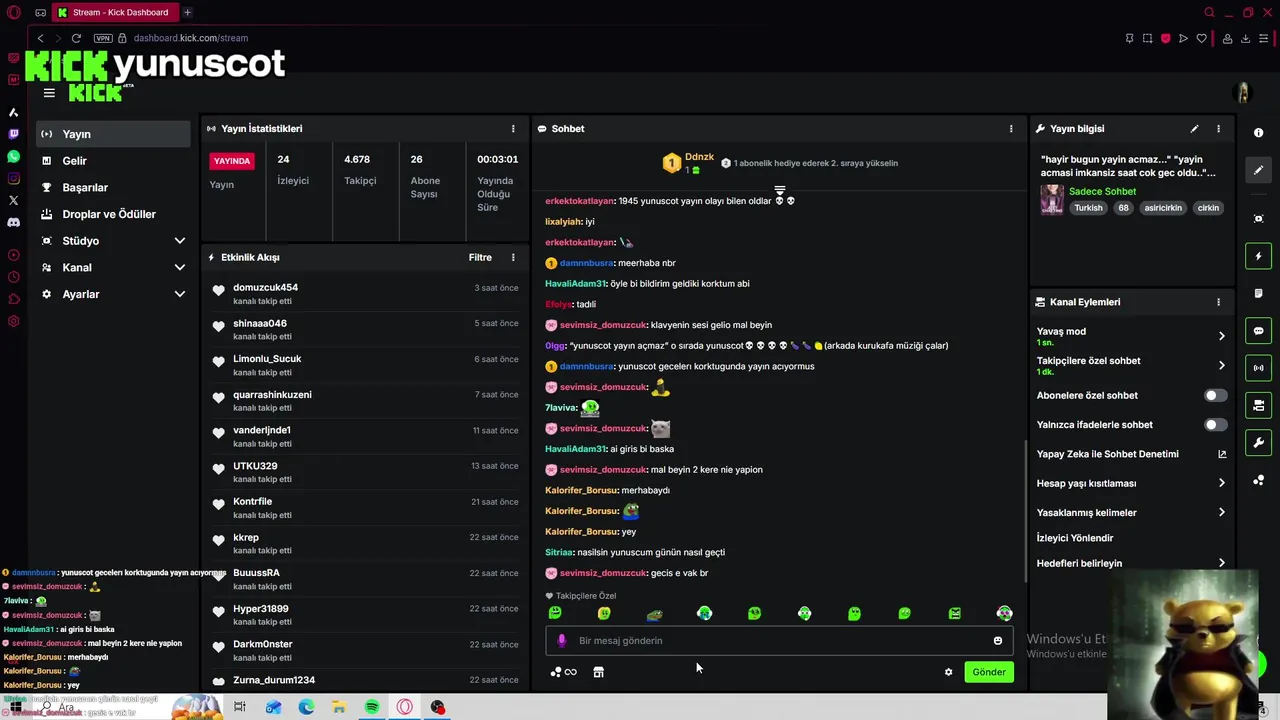Viewport: 1280px width, 720px height.
Task: Click the chat bubble icon in right toolbar
Action: 1259,331
